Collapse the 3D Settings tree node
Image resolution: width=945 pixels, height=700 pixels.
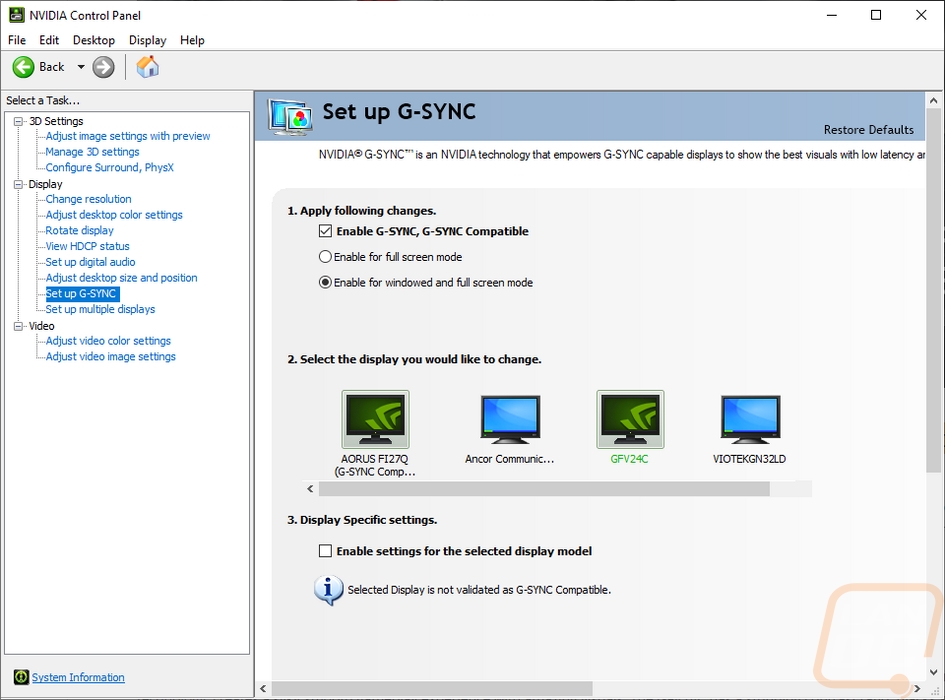coord(19,121)
